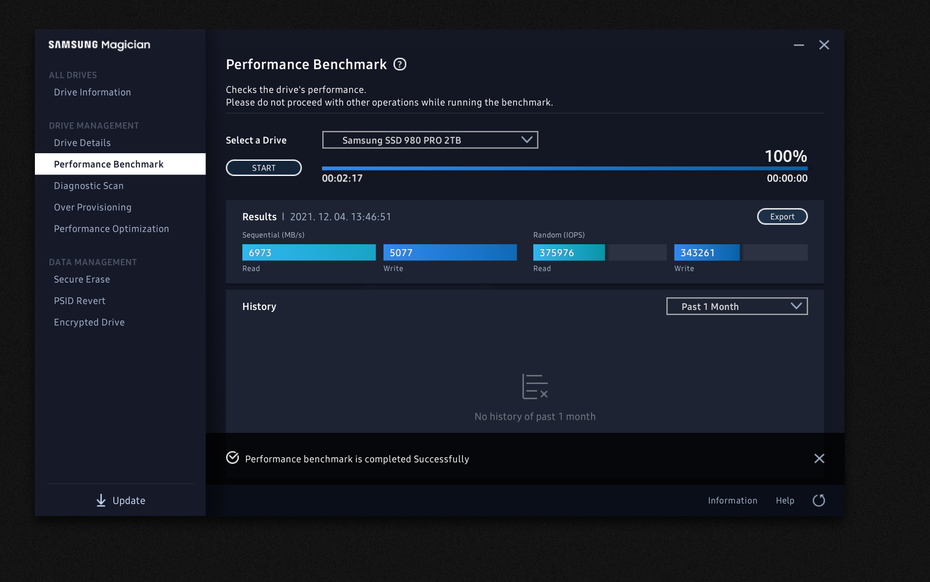Click the Update download icon
The width and height of the screenshot is (930, 582).
coord(101,501)
